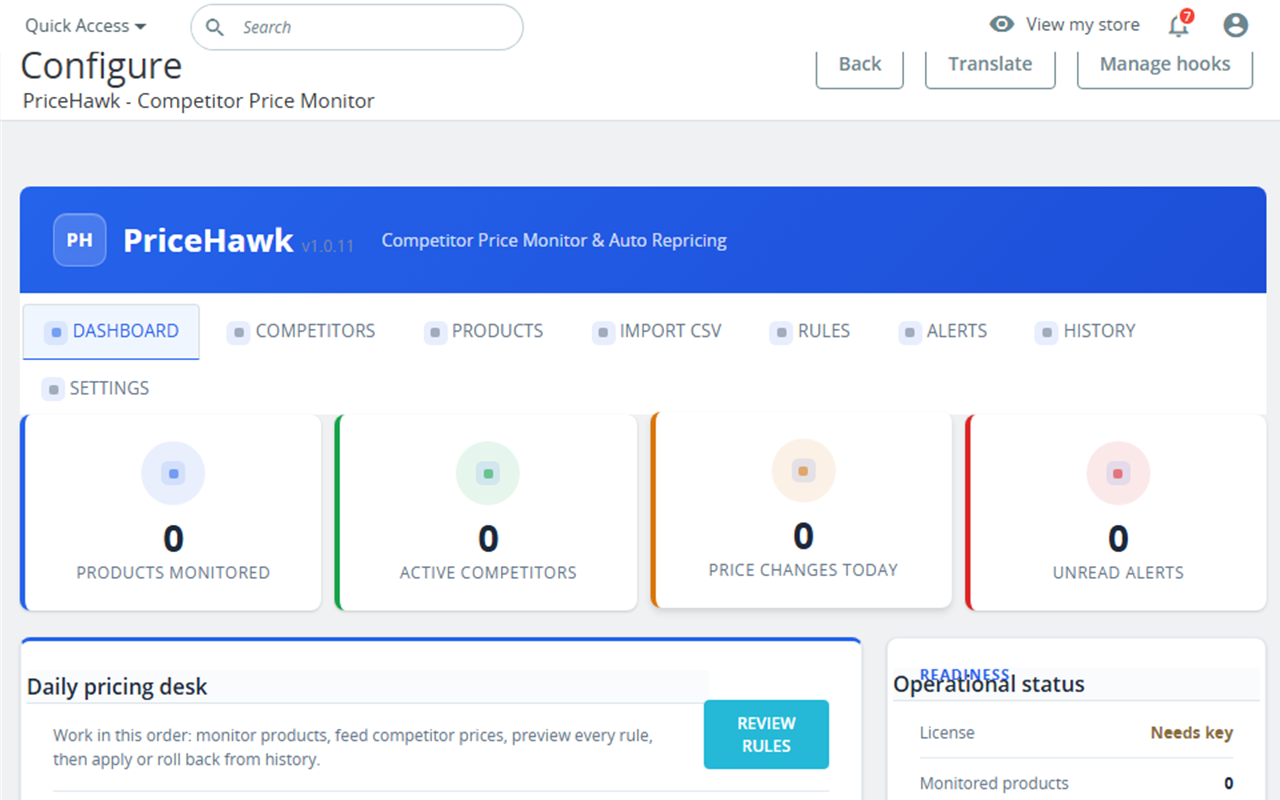Click the Price Changes Today count card

click(801, 509)
